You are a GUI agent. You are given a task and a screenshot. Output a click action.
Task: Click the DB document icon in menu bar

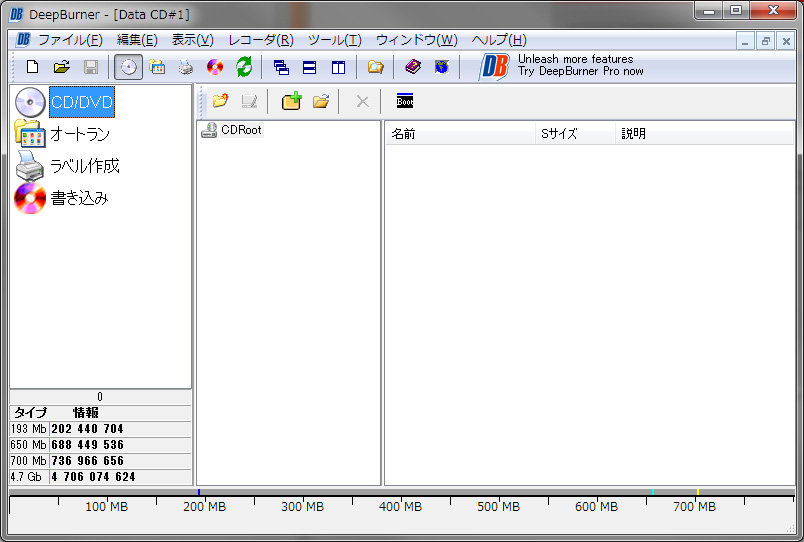pyautogui.click(x=23, y=40)
